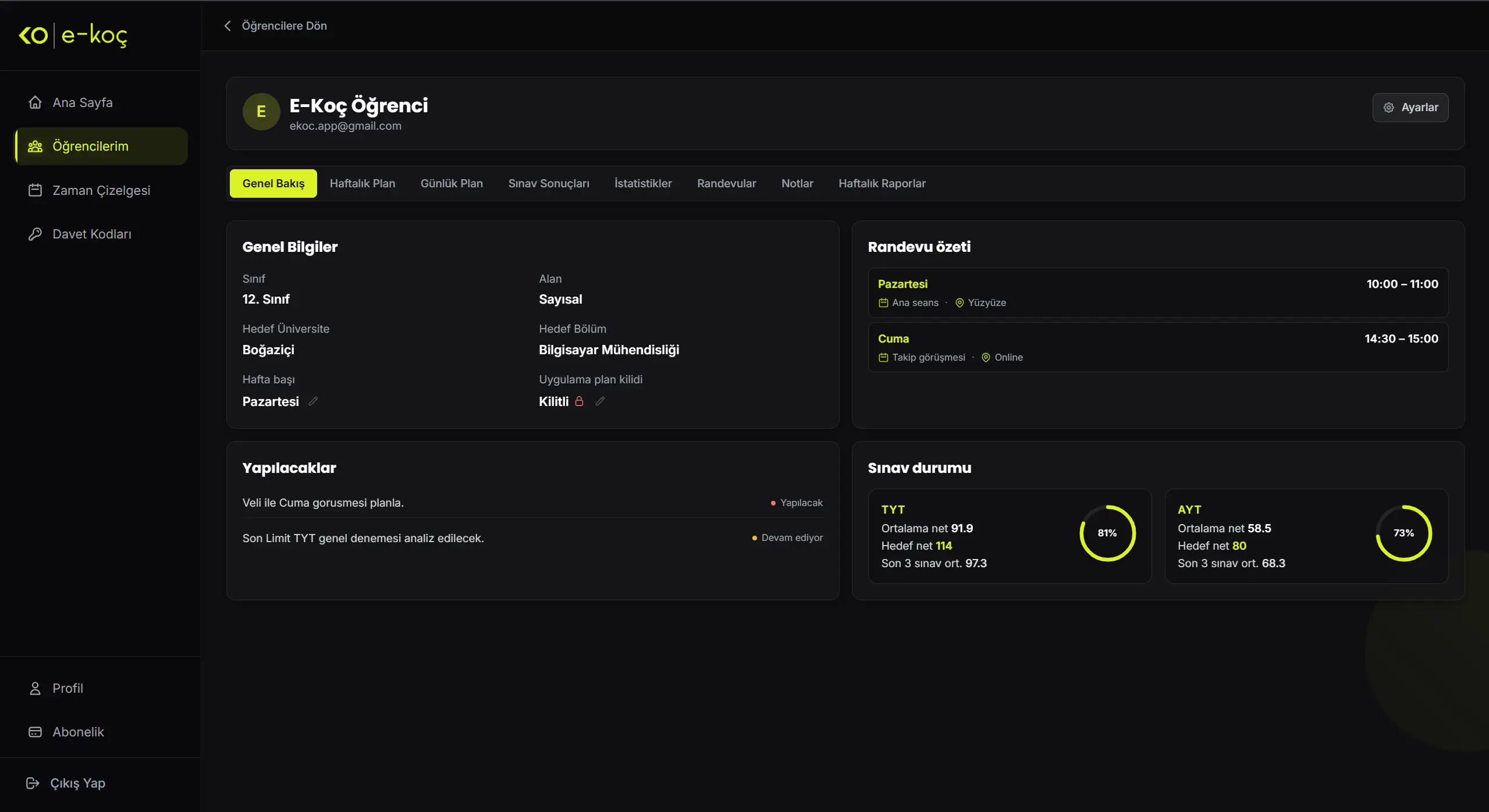Click the student name 'E-Koç Öğrenci'
The height and width of the screenshot is (812, 1489).
(x=358, y=105)
